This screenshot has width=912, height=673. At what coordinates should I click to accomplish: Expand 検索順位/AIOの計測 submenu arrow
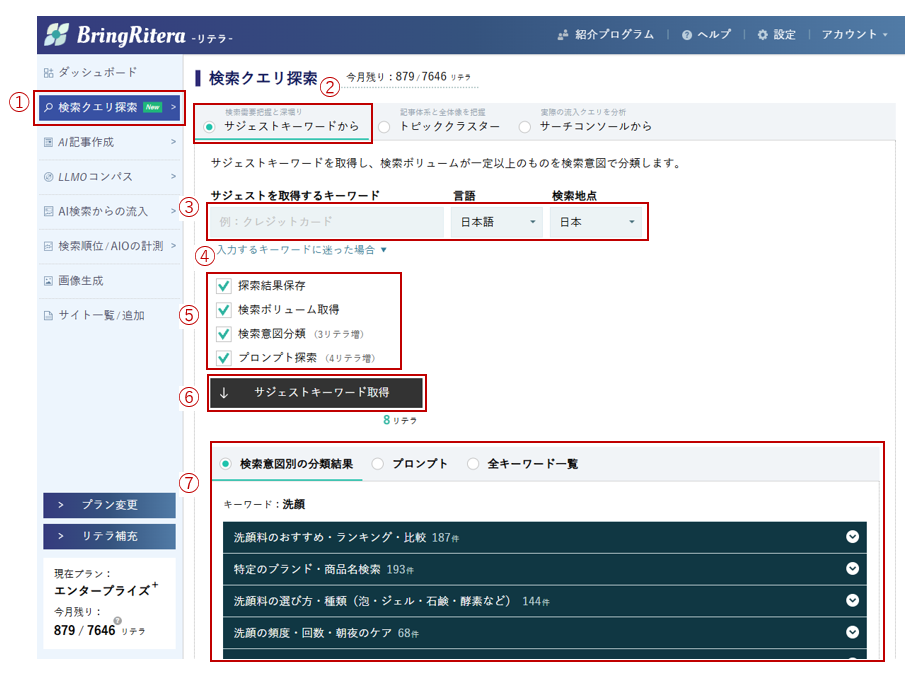173,245
